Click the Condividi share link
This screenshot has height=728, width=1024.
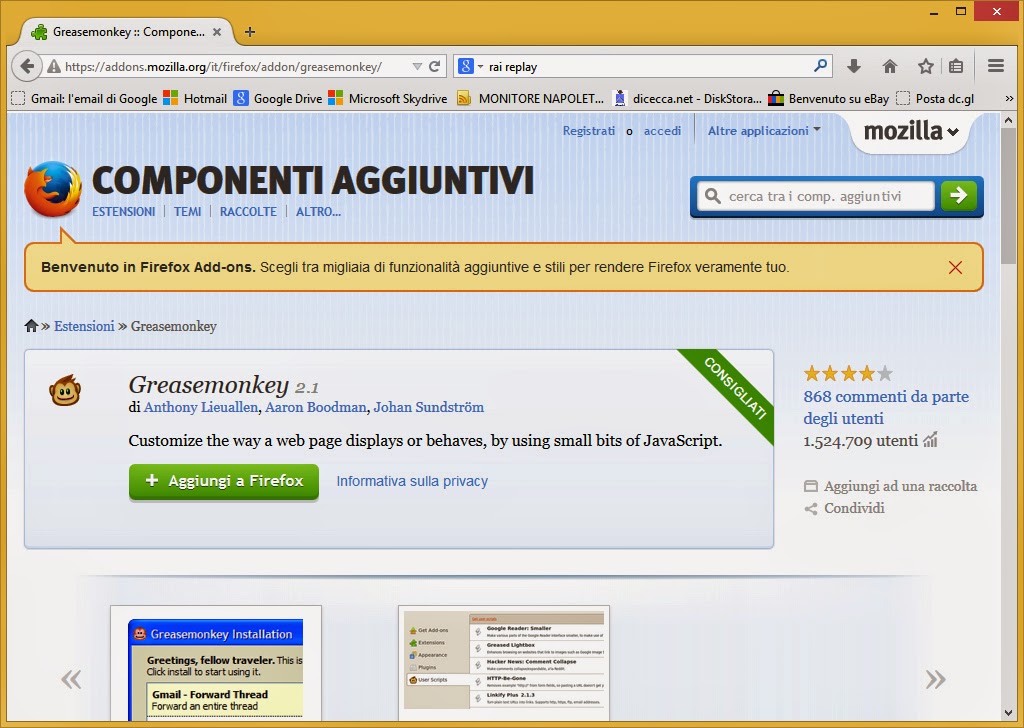tap(844, 509)
